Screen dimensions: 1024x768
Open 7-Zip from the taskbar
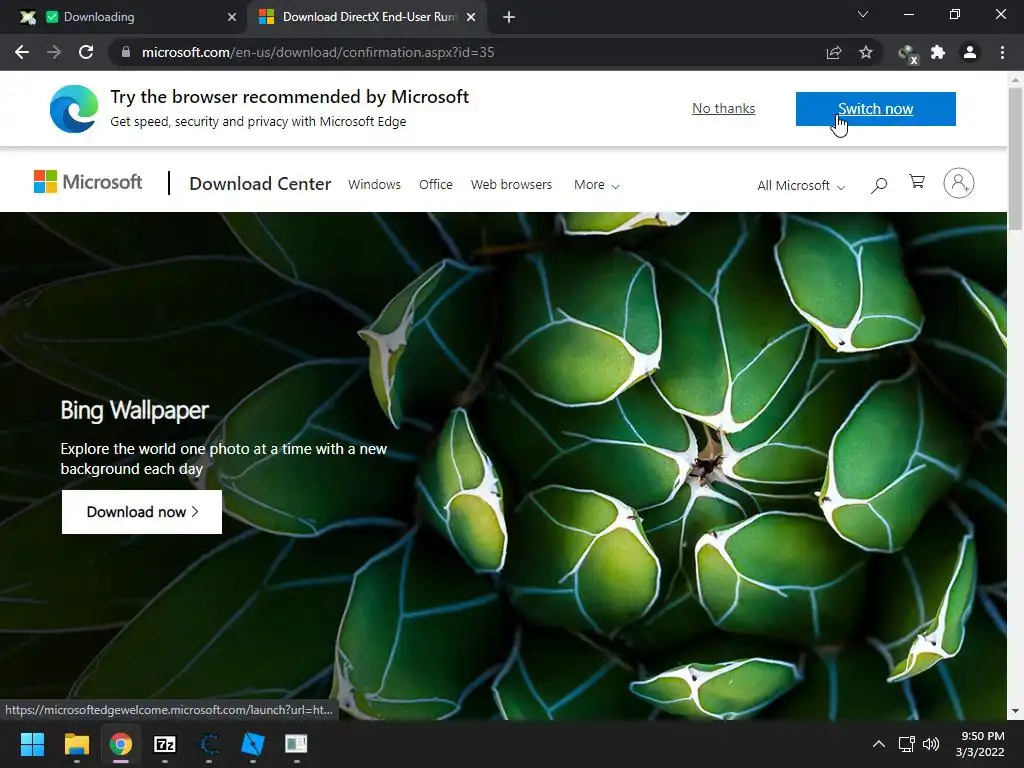tap(165, 744)
